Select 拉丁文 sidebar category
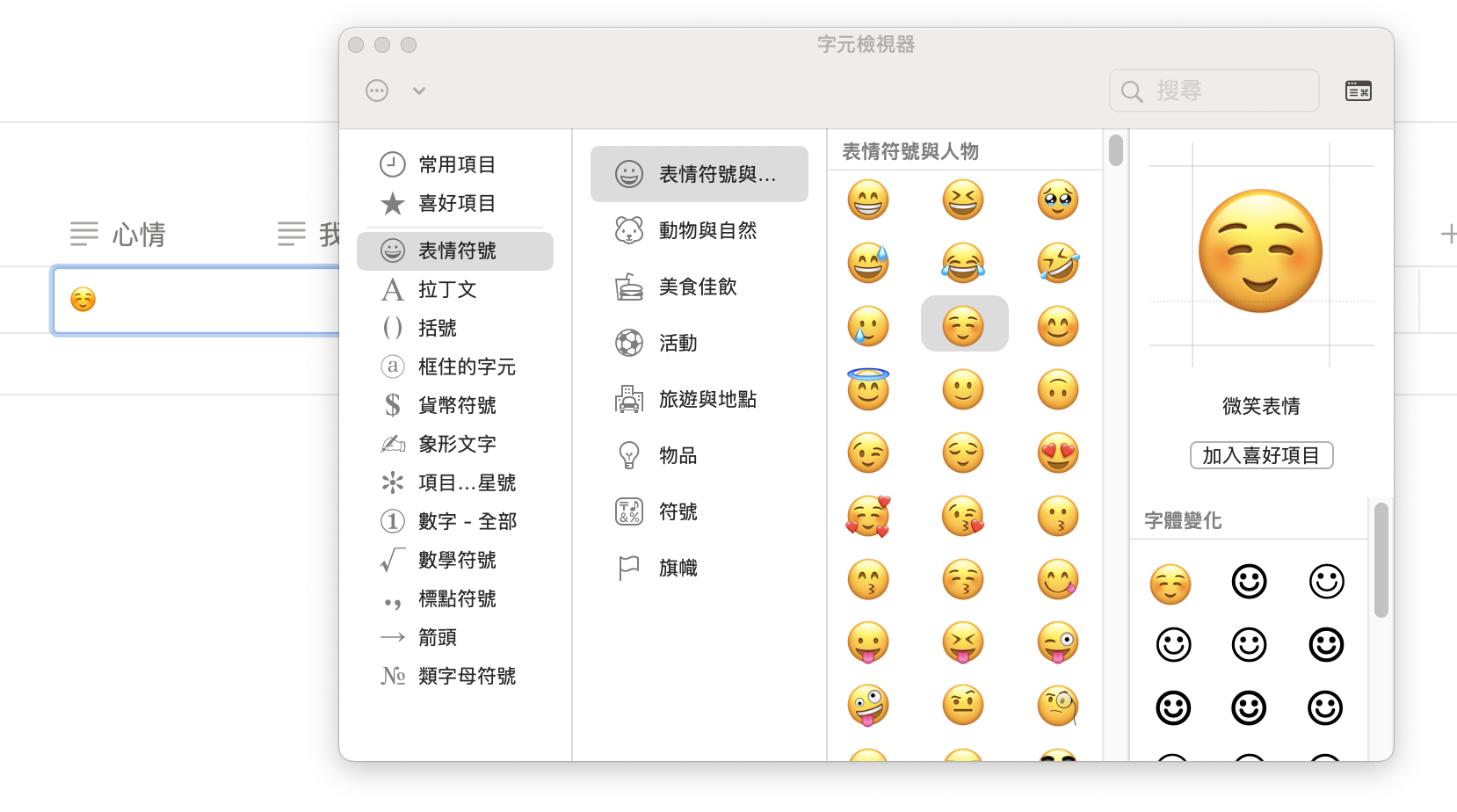This screenshot has height=812, width=1457. (x=455, y=289)
